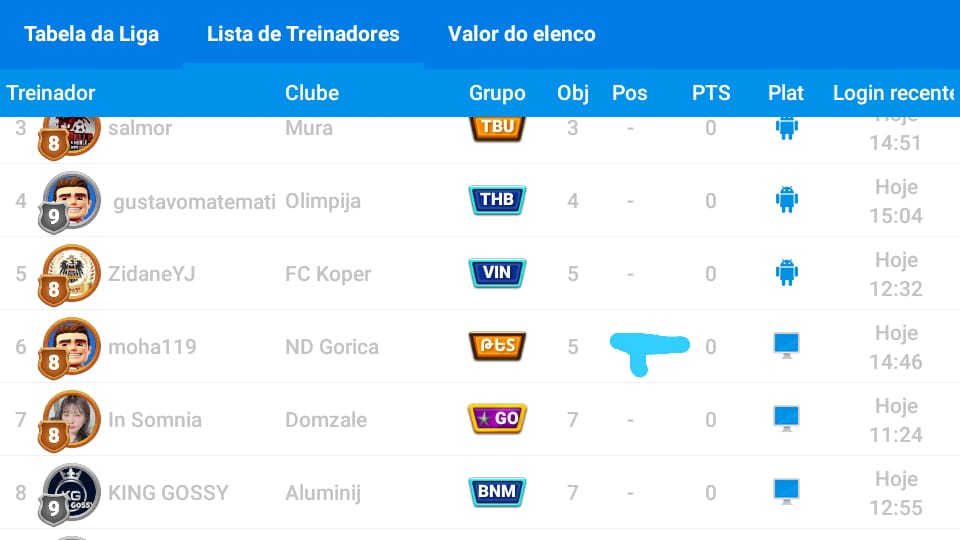The image size is (960, 540).
Task: Click desktop monitor icon for moha119
Action: tap(787, 346)
